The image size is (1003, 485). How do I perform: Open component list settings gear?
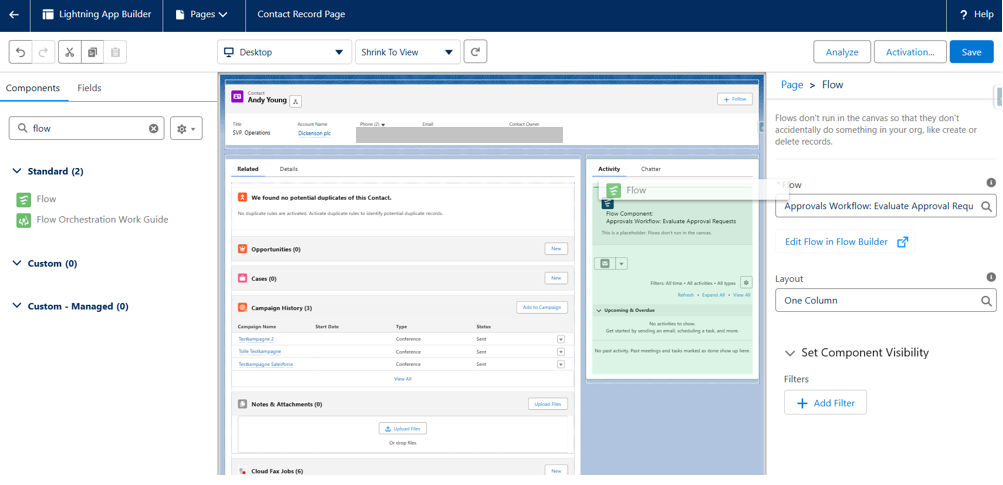[x=186, y=128]
